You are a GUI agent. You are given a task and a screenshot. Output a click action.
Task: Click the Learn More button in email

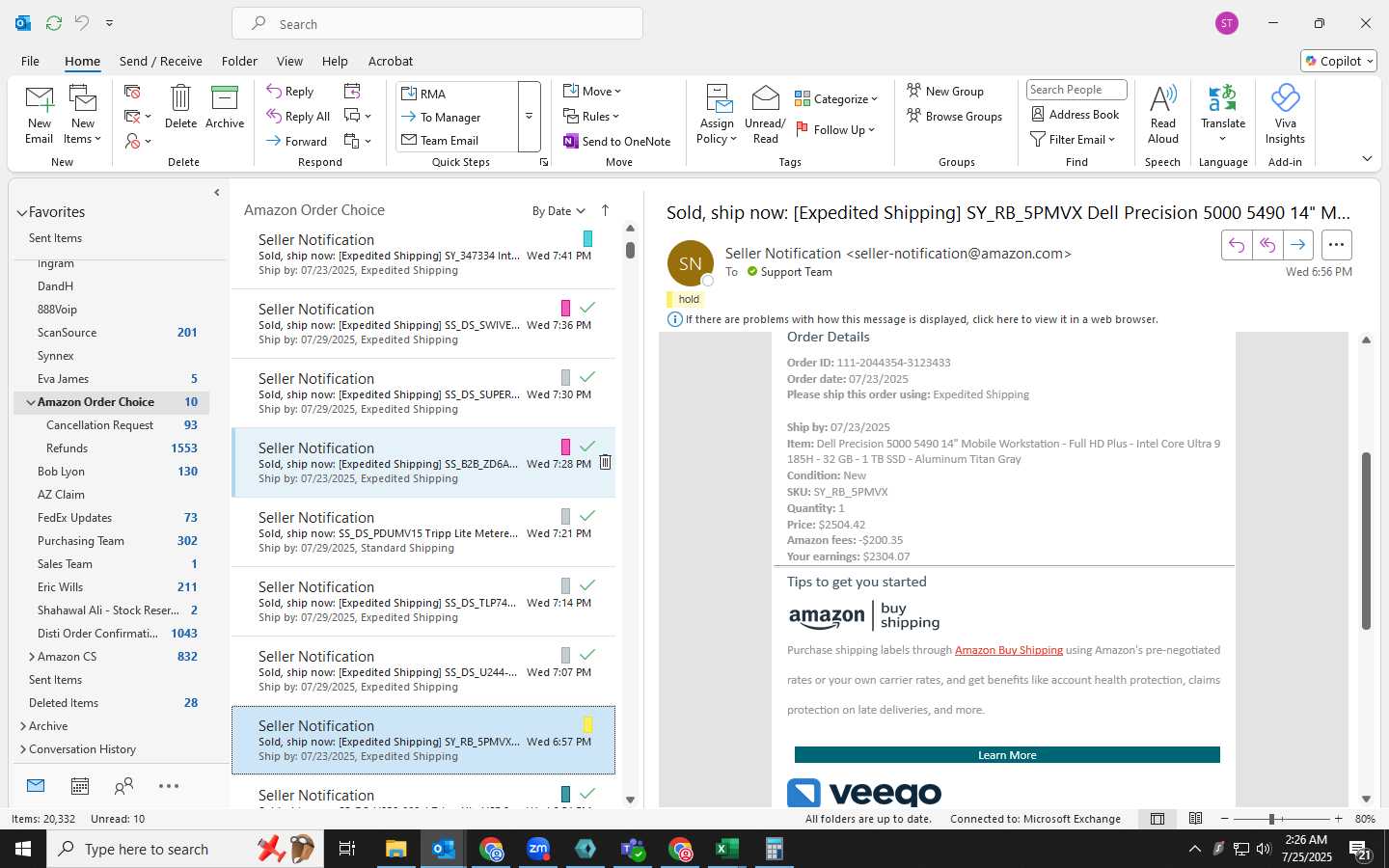coord(1007,755)
